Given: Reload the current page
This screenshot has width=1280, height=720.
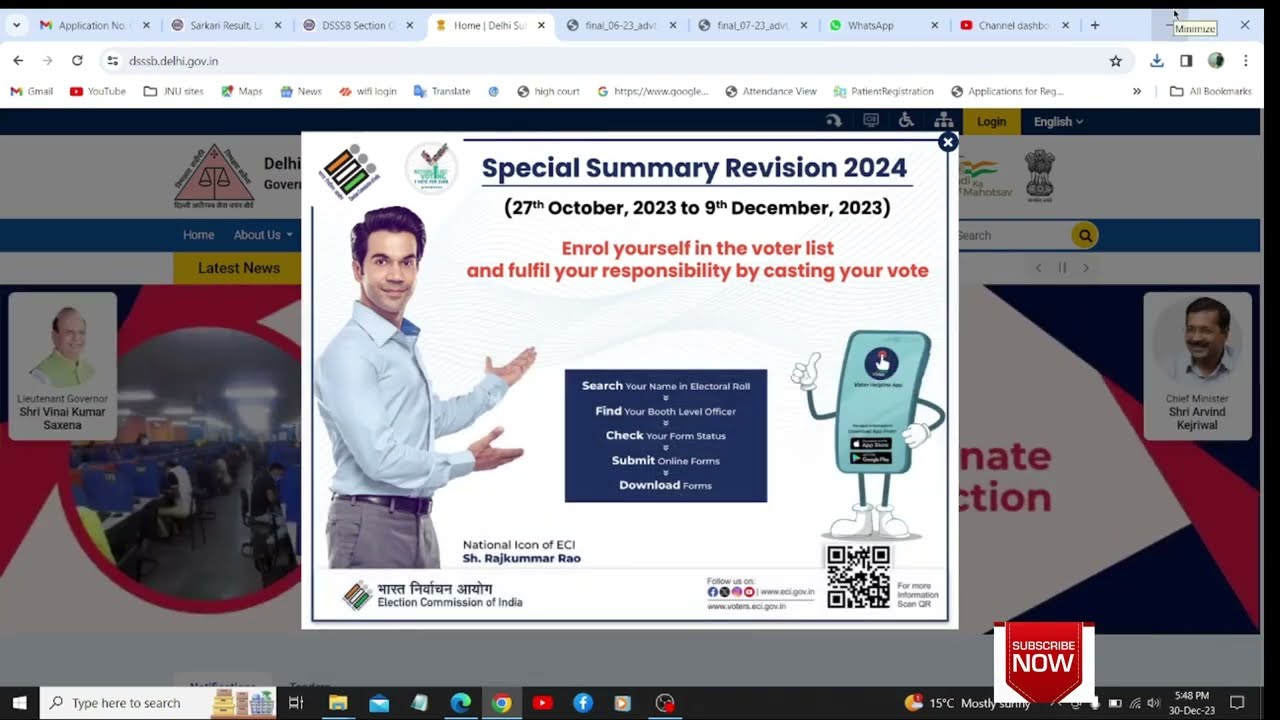Looking at the screenshot, I should tap(77, 61).
